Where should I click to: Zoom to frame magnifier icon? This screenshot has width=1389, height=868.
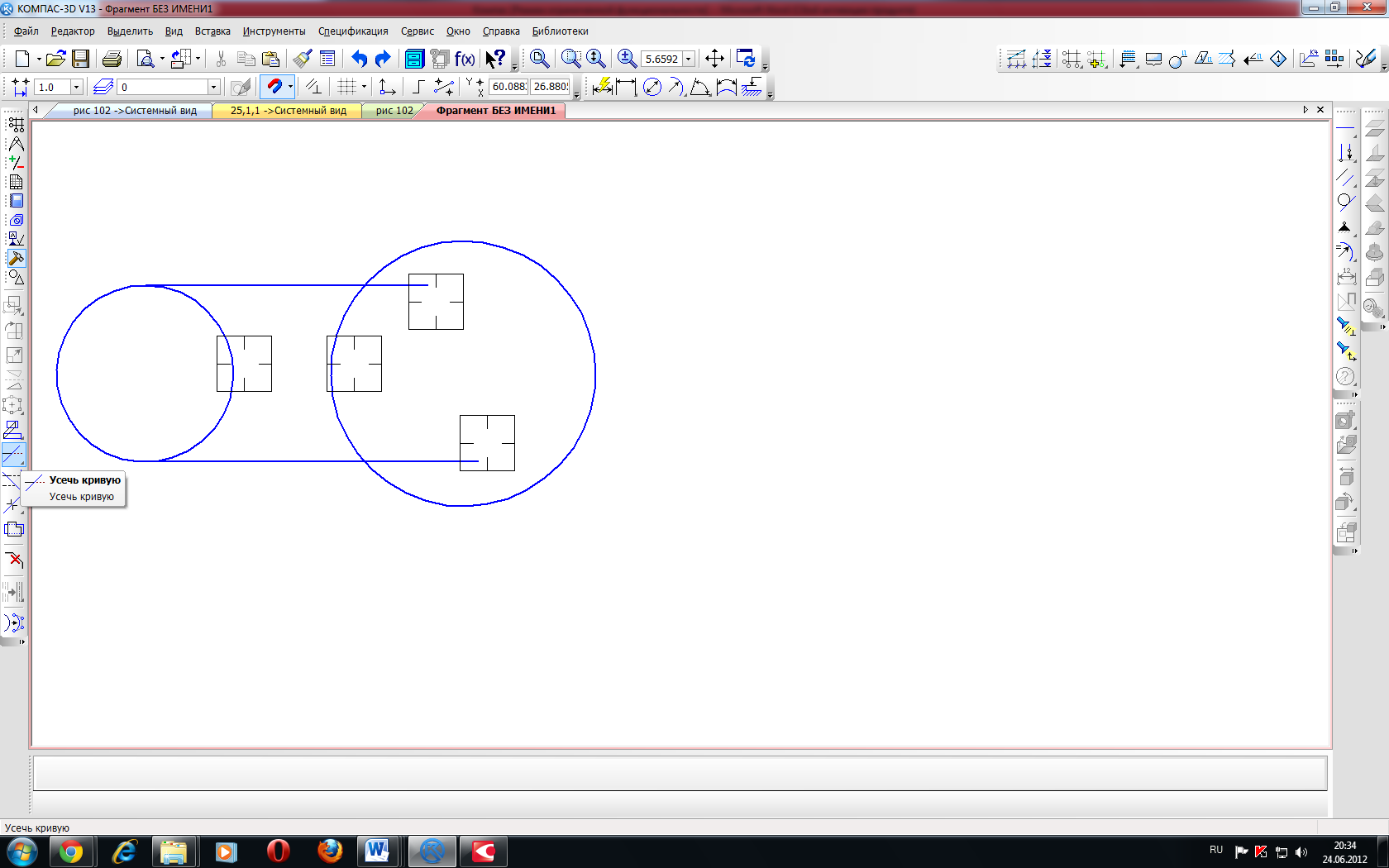(x=570, y=59)
